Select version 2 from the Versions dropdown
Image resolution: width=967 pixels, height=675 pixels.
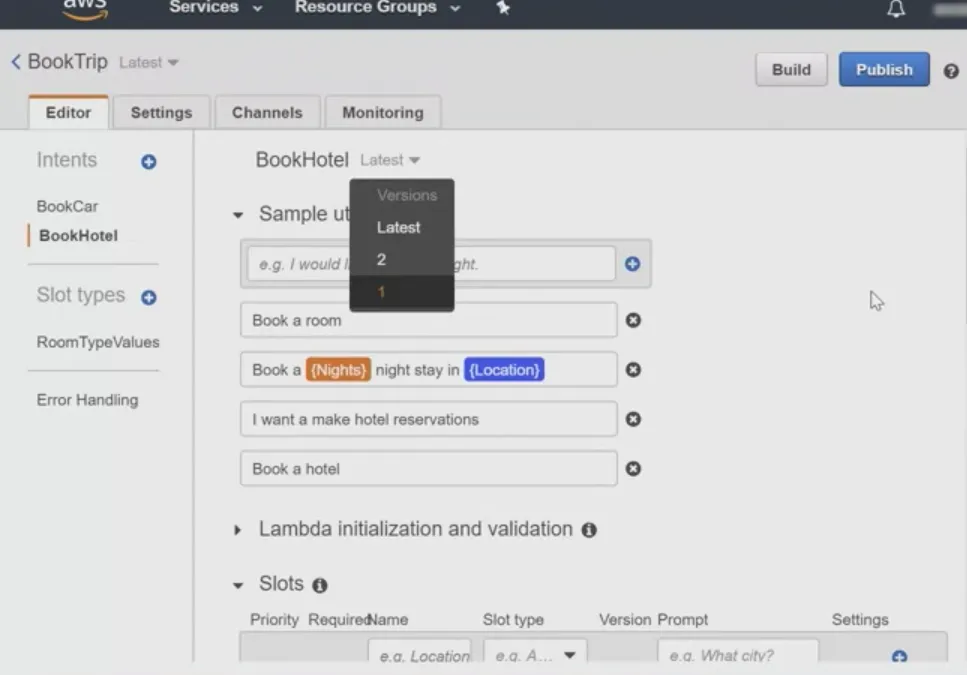[382, 259]
